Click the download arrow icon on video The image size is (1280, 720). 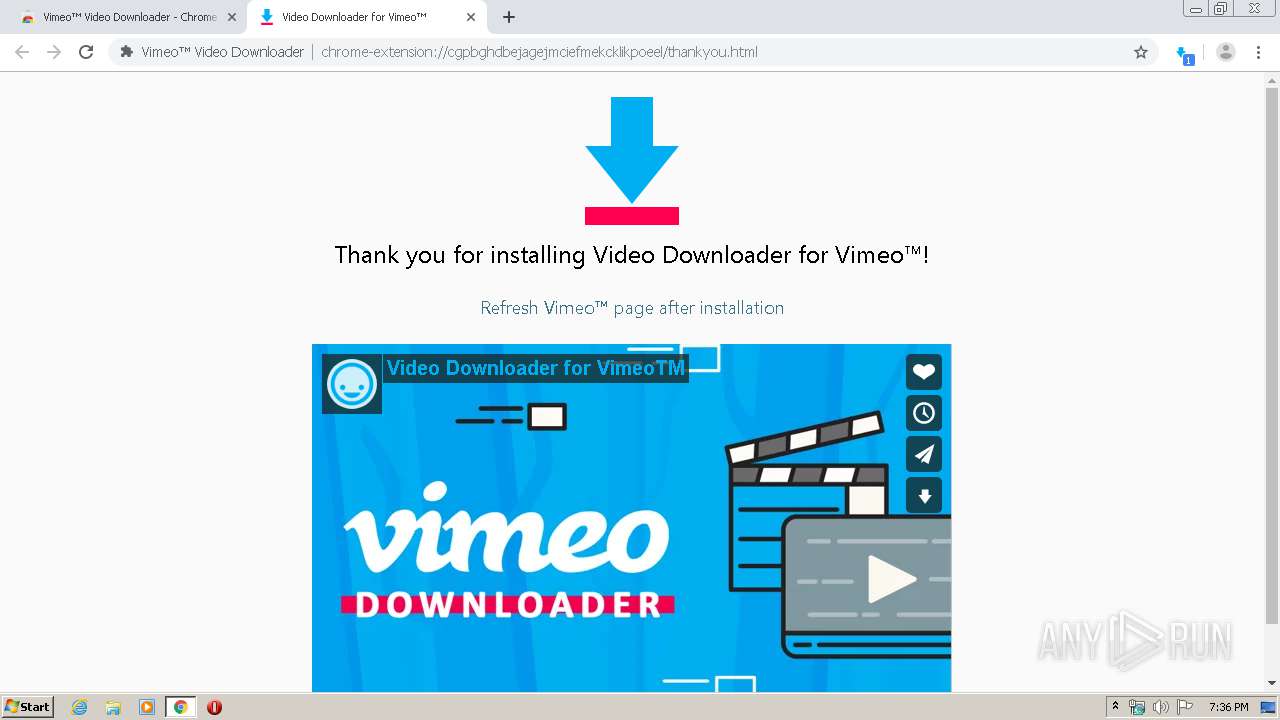(x=924, y=496)
